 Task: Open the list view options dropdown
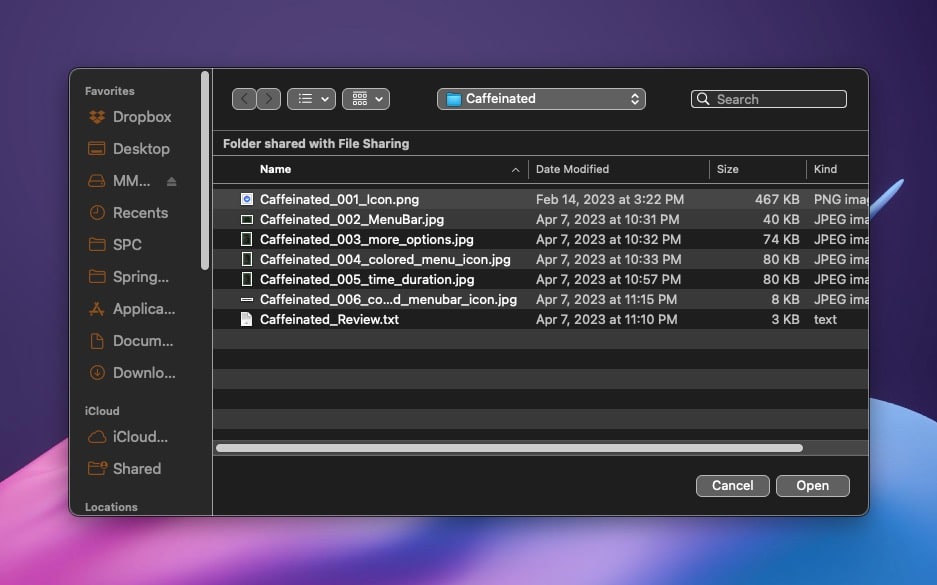point(311,99)
